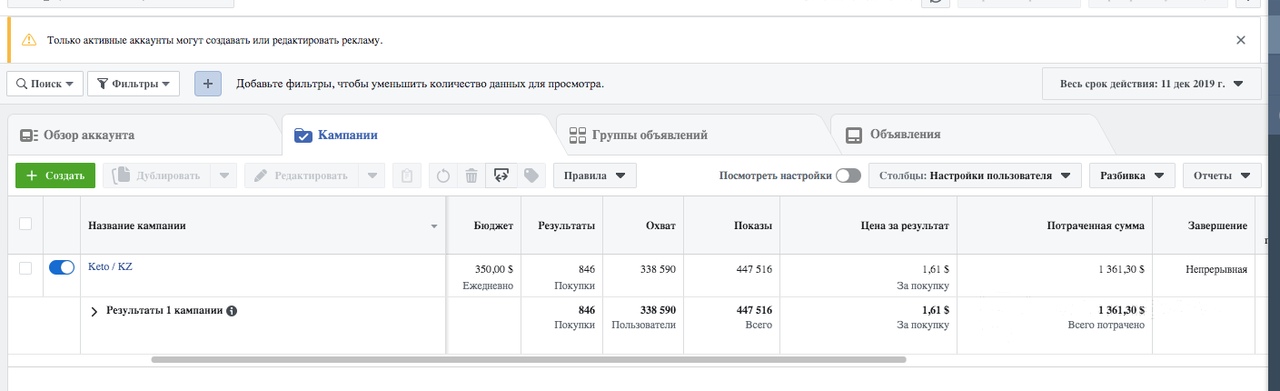
Task: Click Keto / KZ row 1,61 $ cost cell
Action: click(x=868, y=276)
